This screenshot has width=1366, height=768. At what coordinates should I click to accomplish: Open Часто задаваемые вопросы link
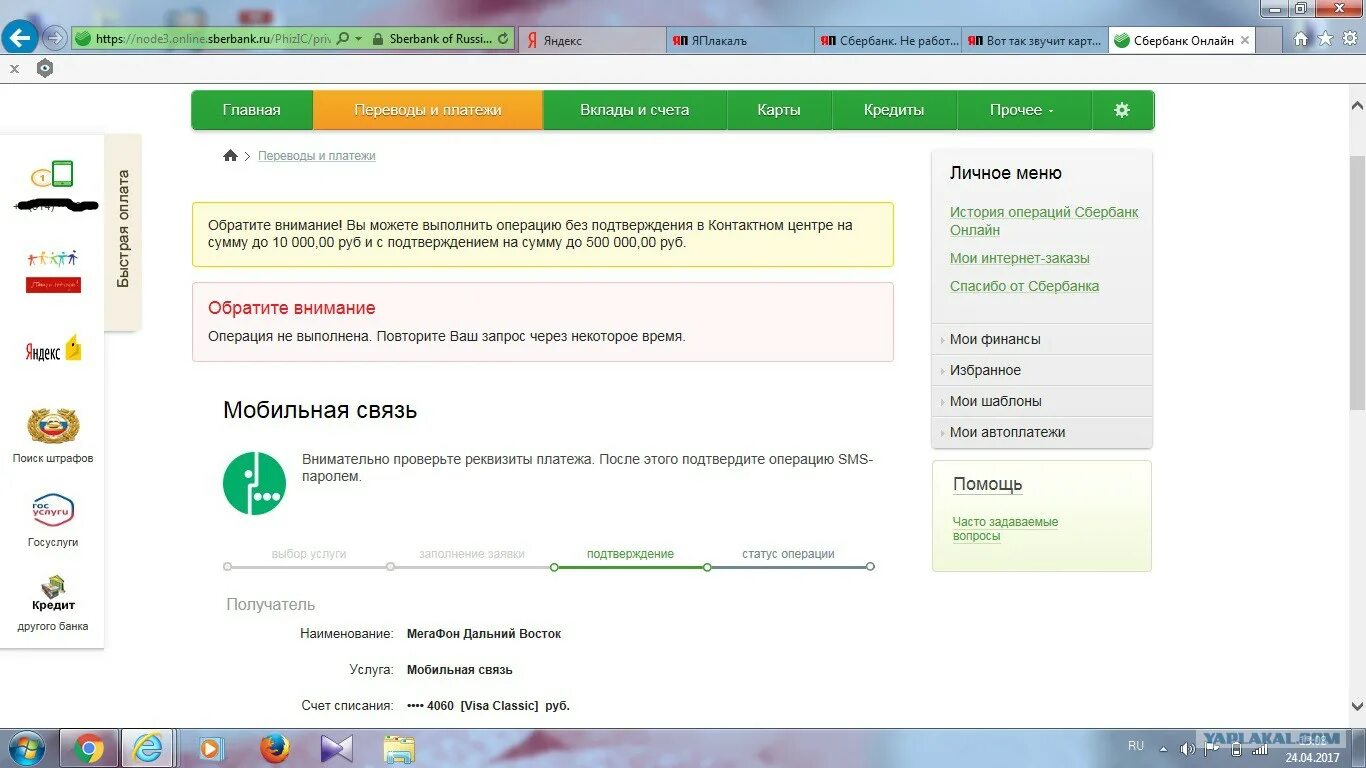click(1005, 529)
